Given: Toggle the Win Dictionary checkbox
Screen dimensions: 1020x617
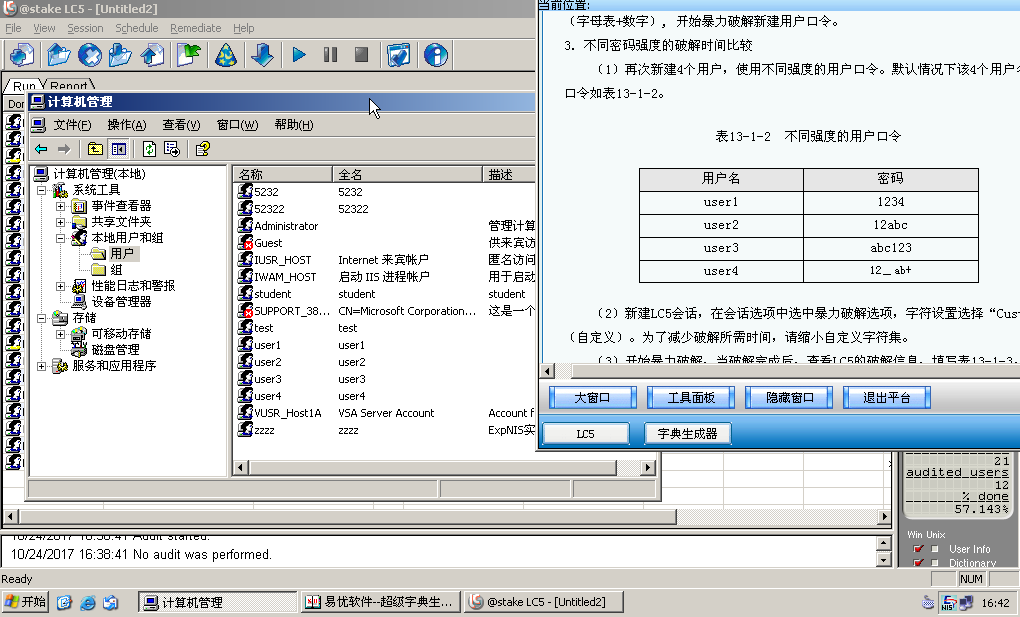Looking at the screenshot, I should [919, 562].
